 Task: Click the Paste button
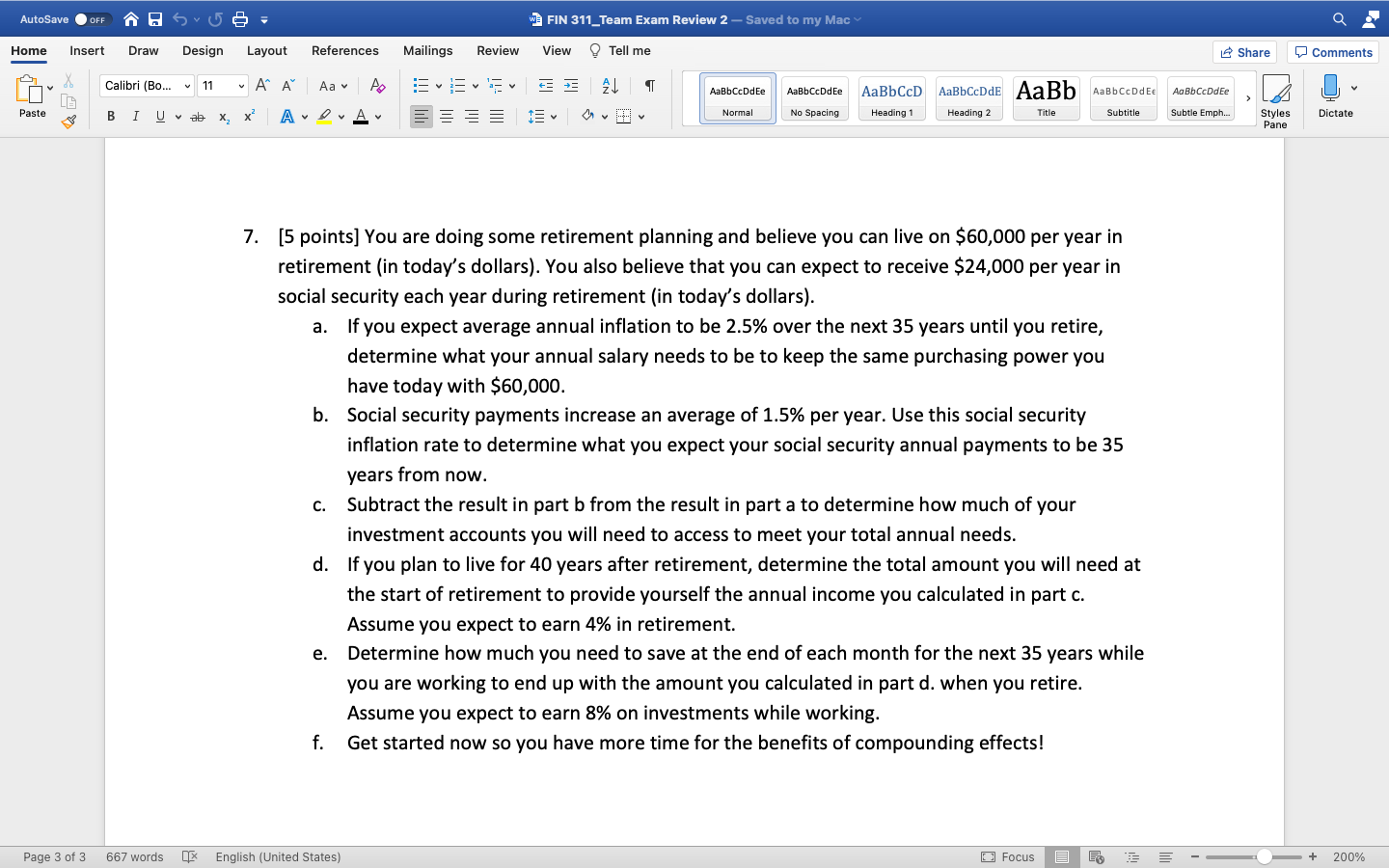pos(32,97)
